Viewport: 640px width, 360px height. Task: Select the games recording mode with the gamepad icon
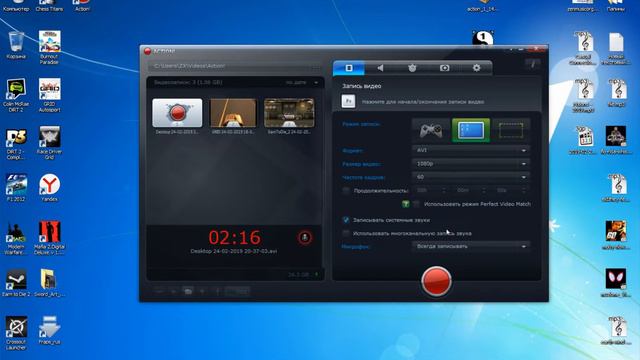(431, 131)
